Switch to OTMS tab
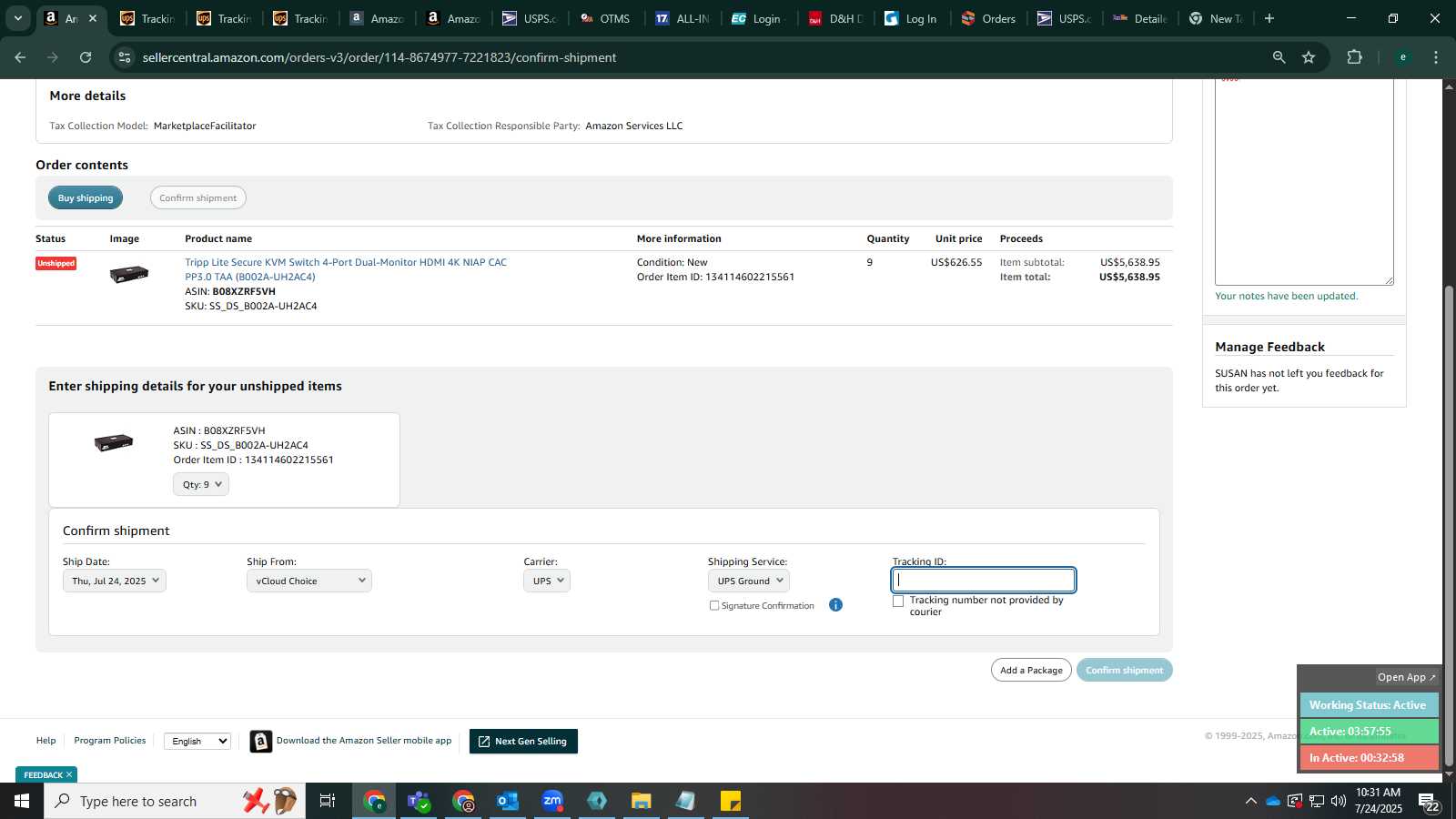This screenshot has height=819, width=1456. point(605,18)
